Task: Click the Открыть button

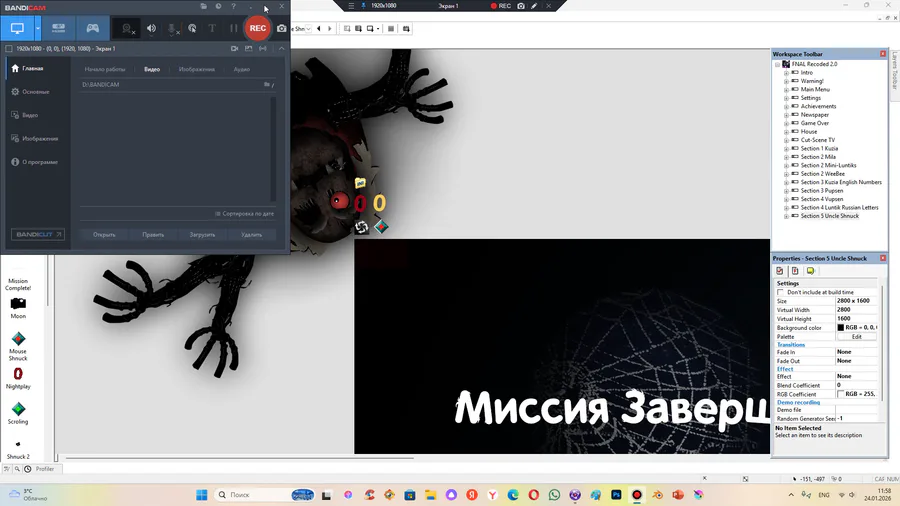Action: tap(104, 235)
